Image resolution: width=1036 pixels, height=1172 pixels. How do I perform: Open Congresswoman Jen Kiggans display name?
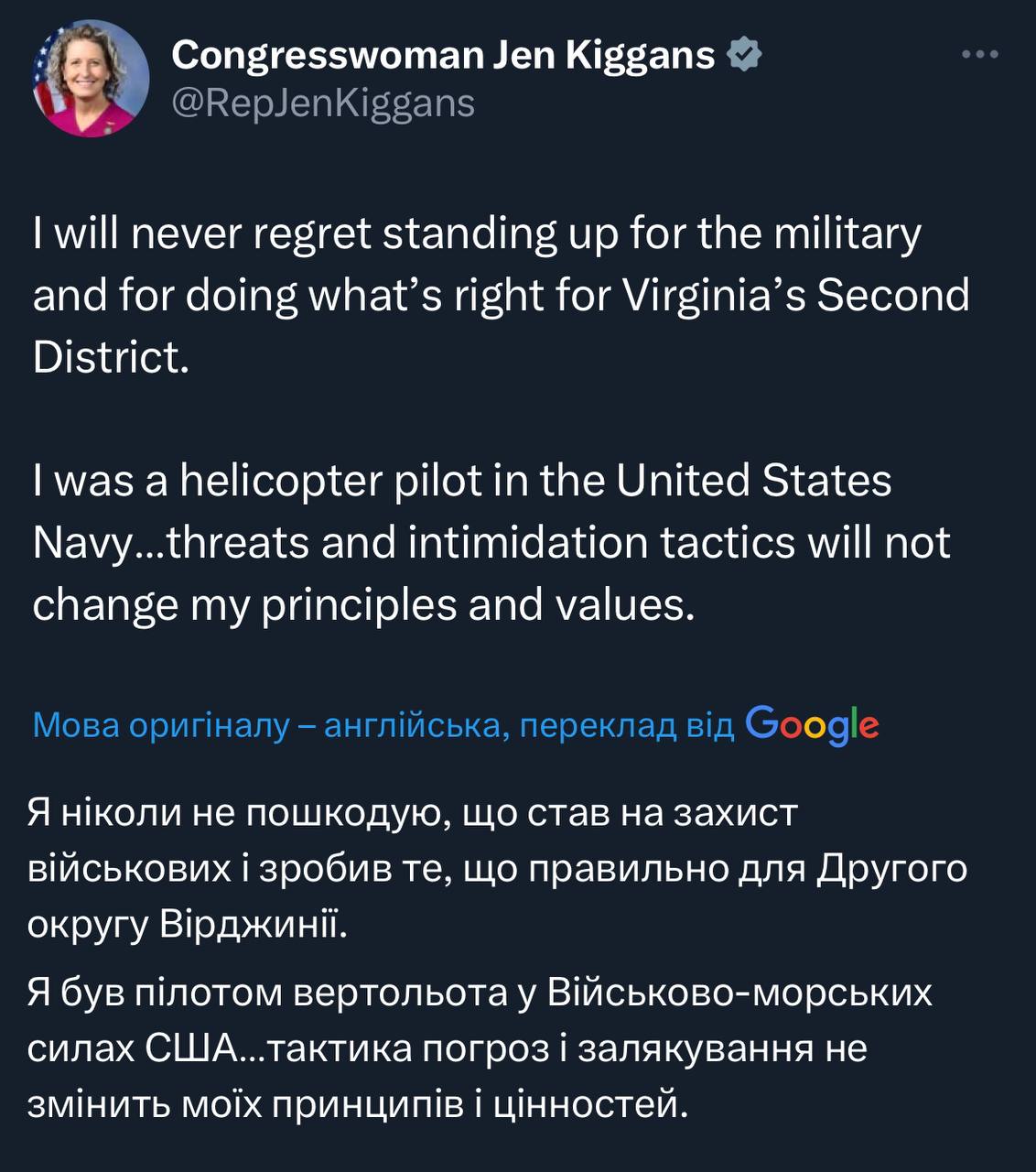pos(442,56)
